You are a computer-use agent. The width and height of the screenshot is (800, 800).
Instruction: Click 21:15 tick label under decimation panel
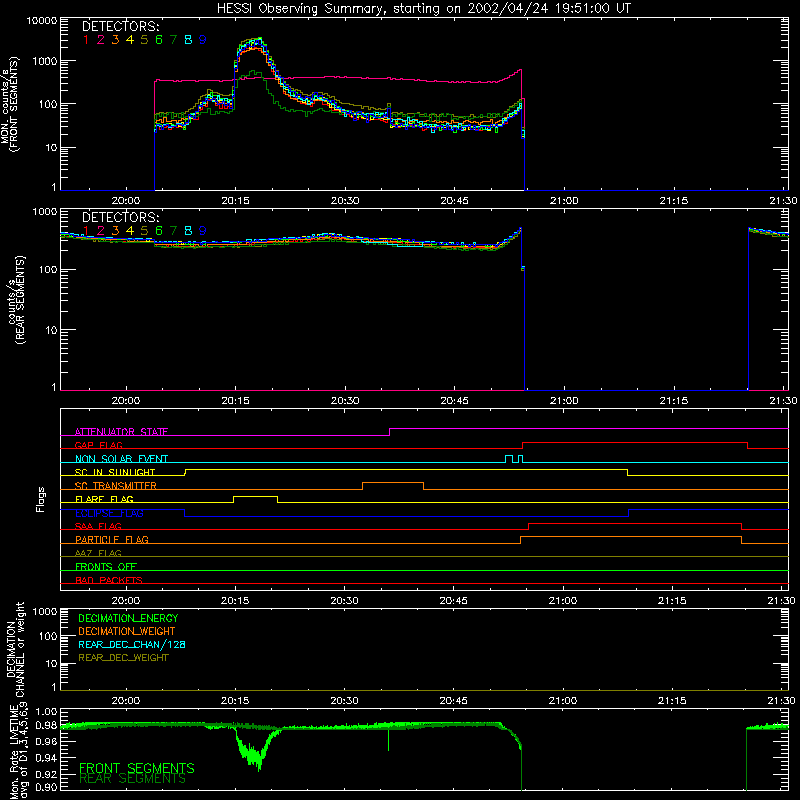(672, 701)
